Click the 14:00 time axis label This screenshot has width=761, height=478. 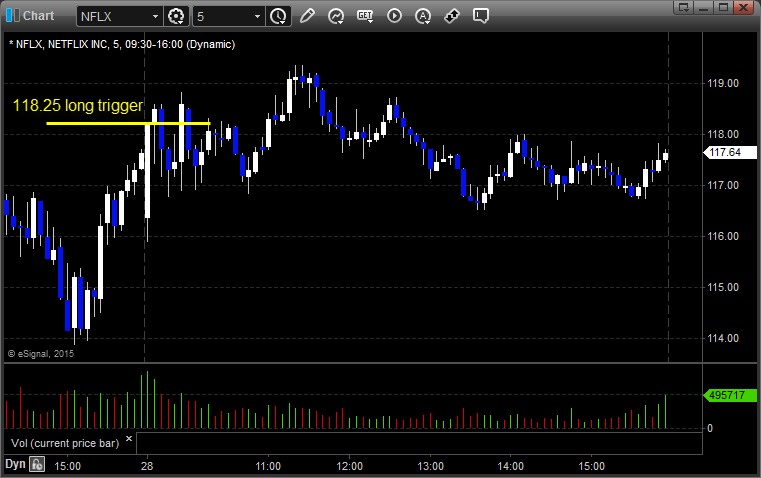click(x=511, y=466)
